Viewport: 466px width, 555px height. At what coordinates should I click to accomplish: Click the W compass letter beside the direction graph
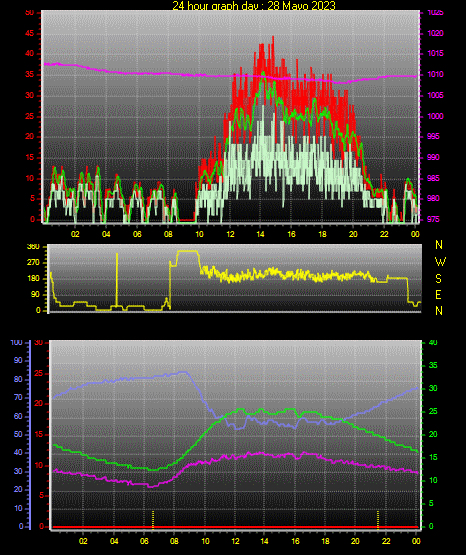(440, 262)
